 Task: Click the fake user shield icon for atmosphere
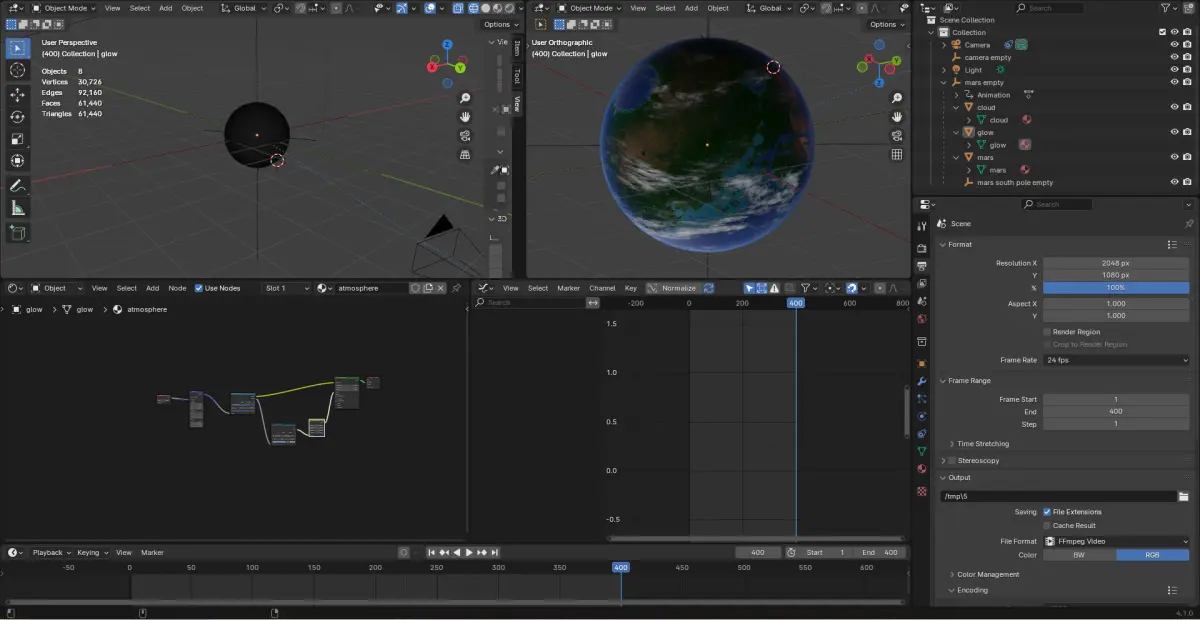(415, 288)
